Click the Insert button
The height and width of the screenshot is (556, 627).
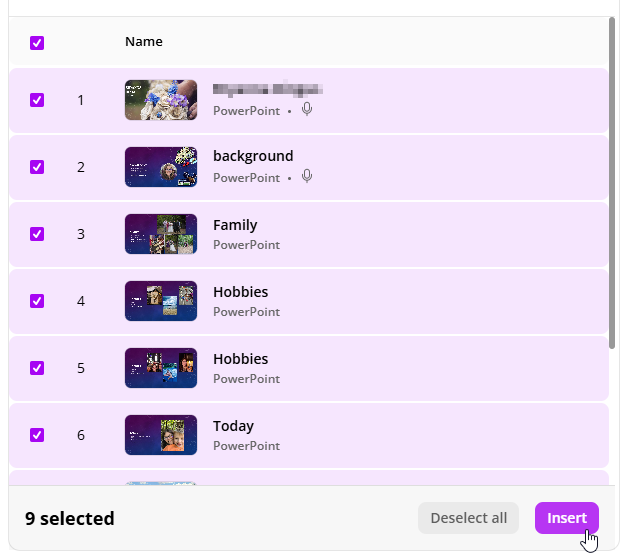pyautogui.click(x=566, y=518)
